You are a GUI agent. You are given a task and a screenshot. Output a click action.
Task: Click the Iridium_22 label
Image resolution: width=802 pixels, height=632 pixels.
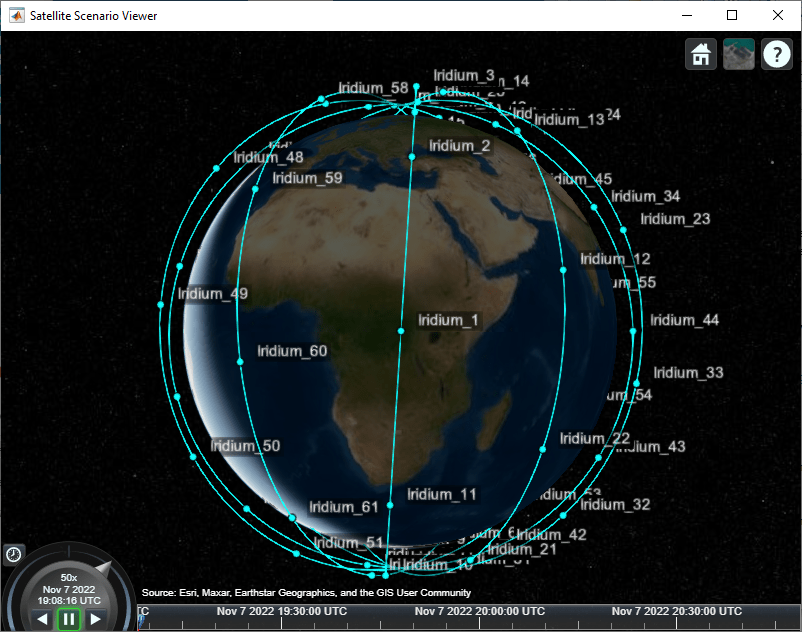click(595, 439)
